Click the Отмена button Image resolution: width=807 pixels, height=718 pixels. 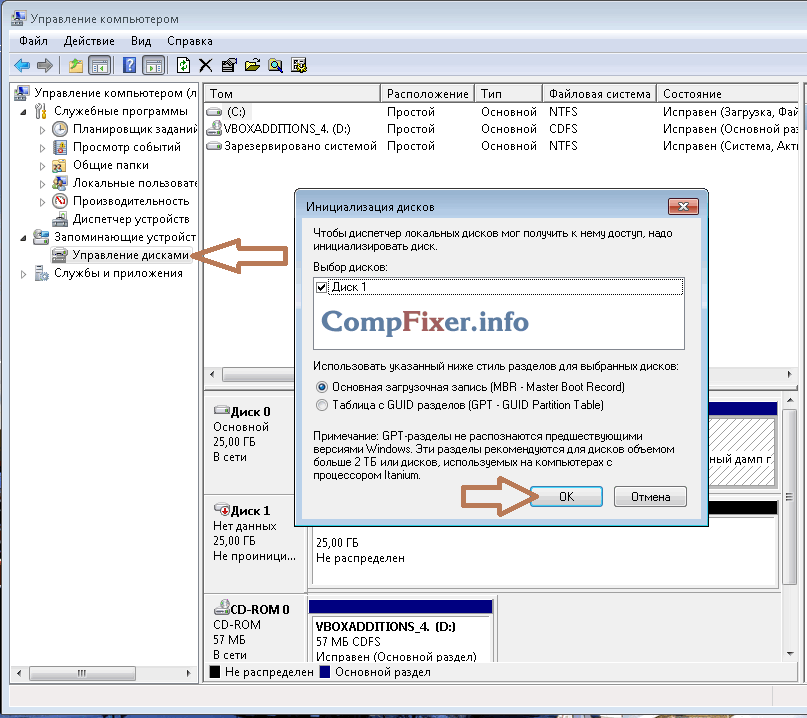pos(650,497)
